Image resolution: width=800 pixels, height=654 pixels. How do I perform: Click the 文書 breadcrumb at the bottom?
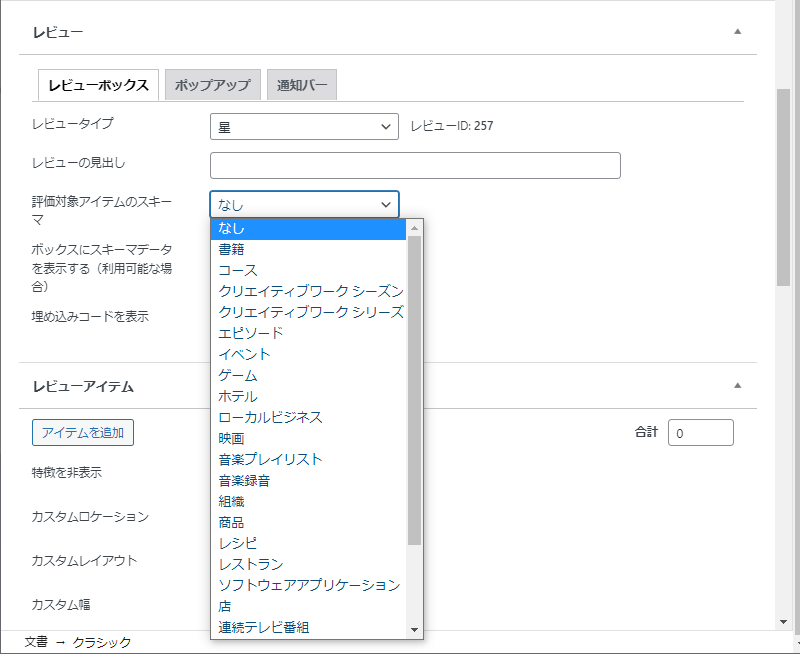point(36,642)
